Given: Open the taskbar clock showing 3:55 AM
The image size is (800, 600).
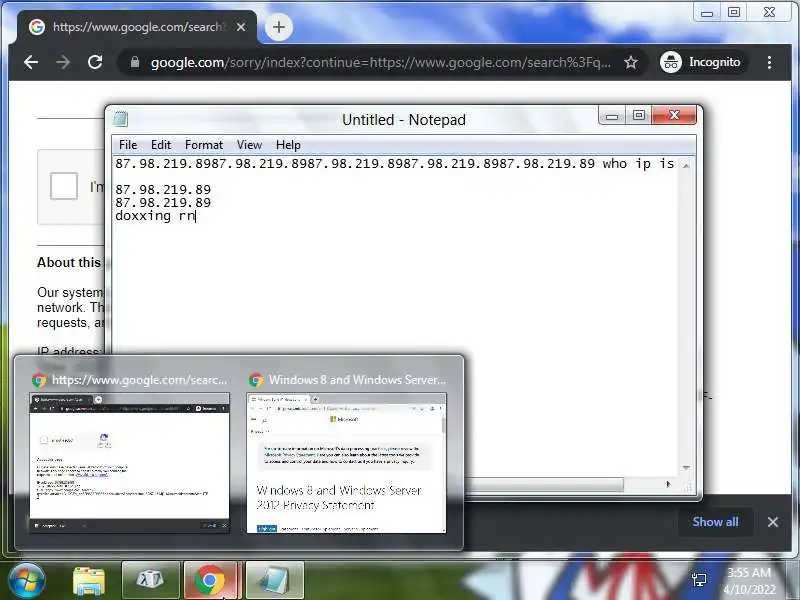Looking at the screenshot, I should 748,581.
